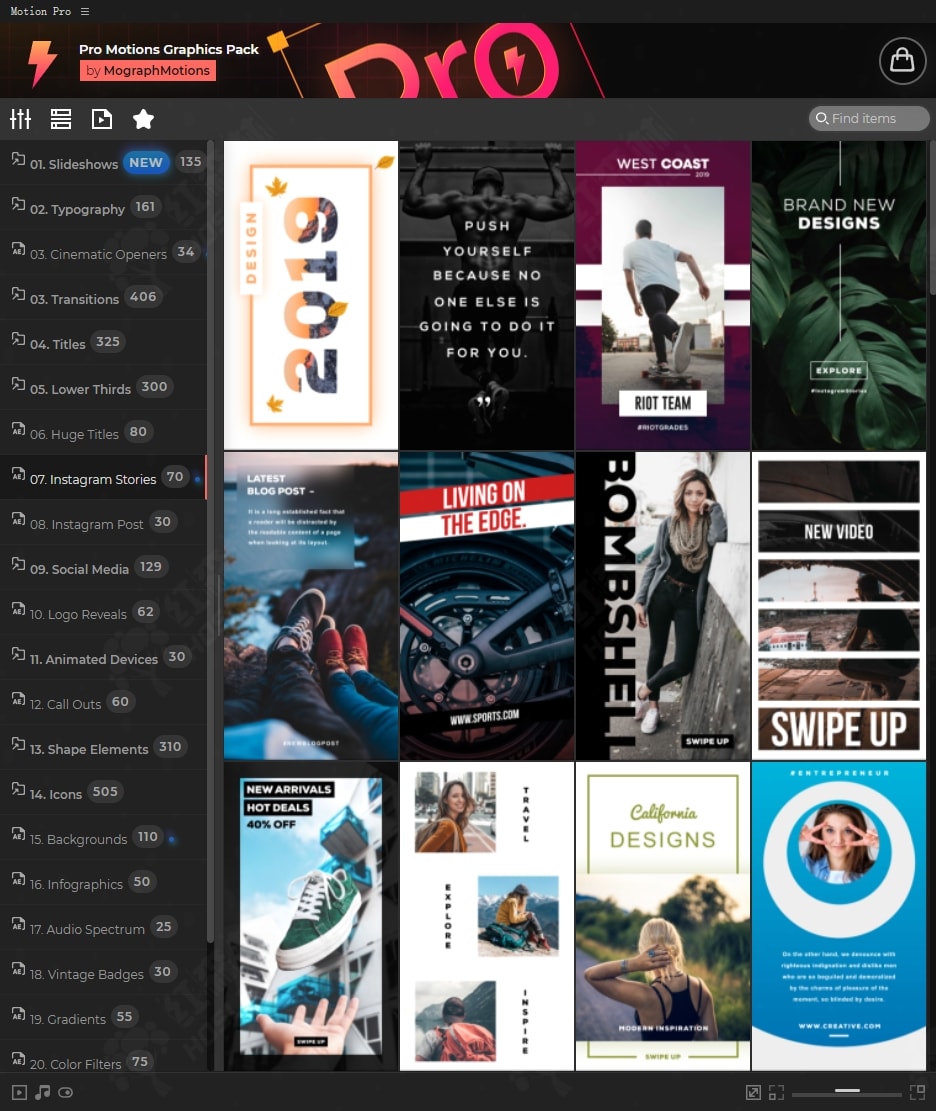Open 11. Animated Devices category
Viewport: 936px width, 1111px height.
(x=103, y=658)
